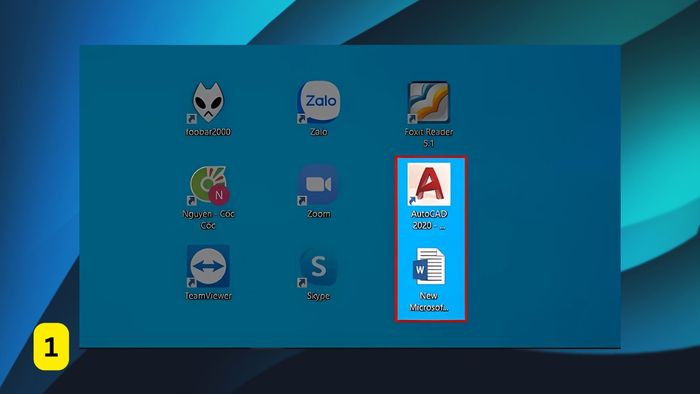Screen dimensions: 700x394
Task: Select the Nguyen Cốc Cốc browser icon
Action: click(x=209, y=185)
